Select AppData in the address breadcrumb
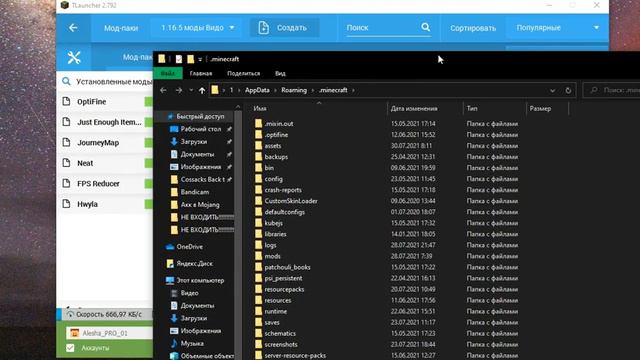 (x=257, y=90)
